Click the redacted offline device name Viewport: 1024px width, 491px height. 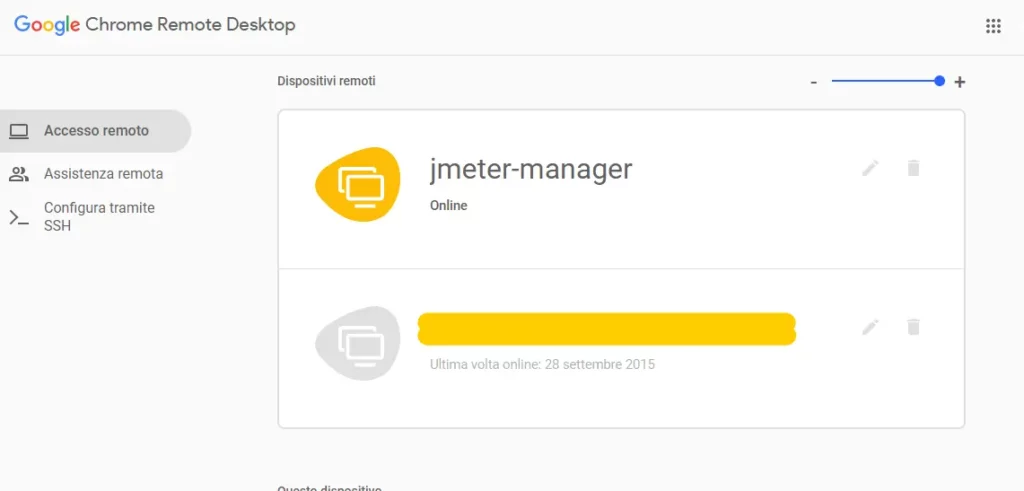[x=607, y=329]
